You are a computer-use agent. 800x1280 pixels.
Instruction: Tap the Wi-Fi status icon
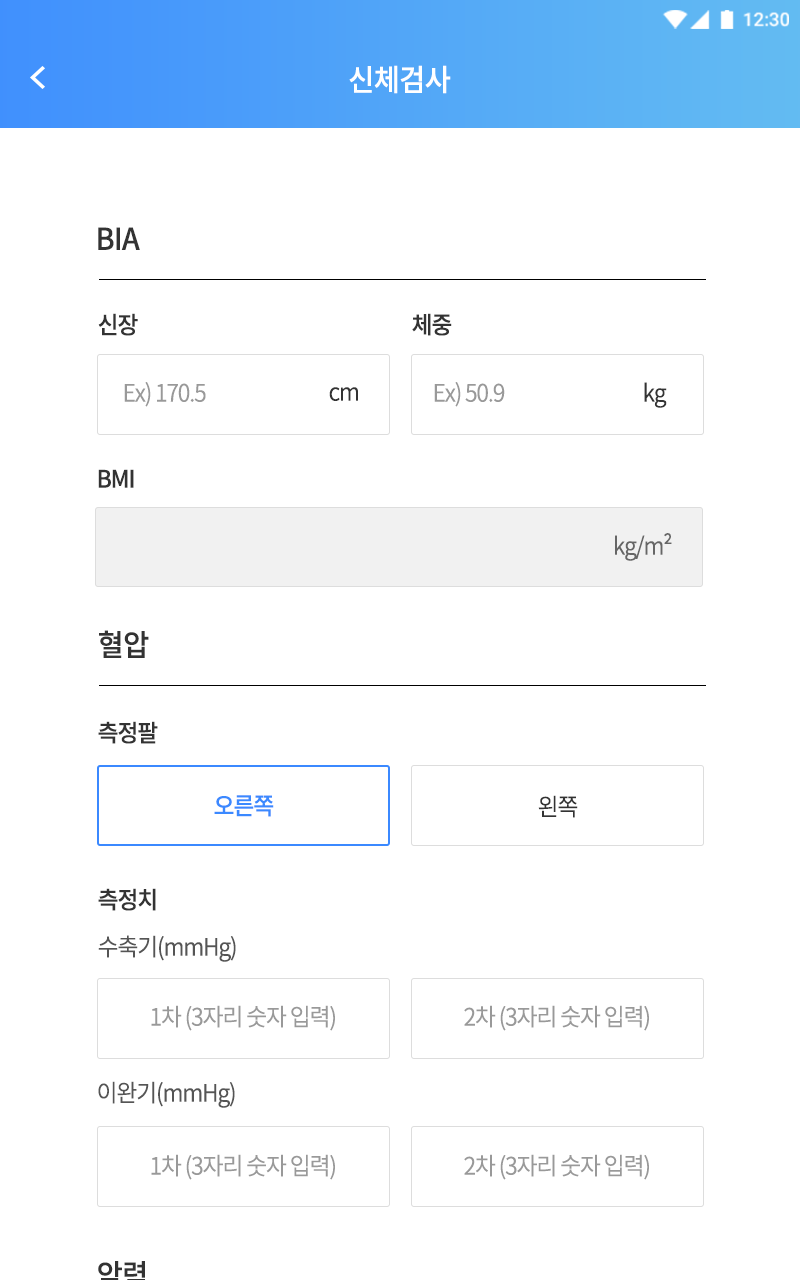click(x=675, y=19)
